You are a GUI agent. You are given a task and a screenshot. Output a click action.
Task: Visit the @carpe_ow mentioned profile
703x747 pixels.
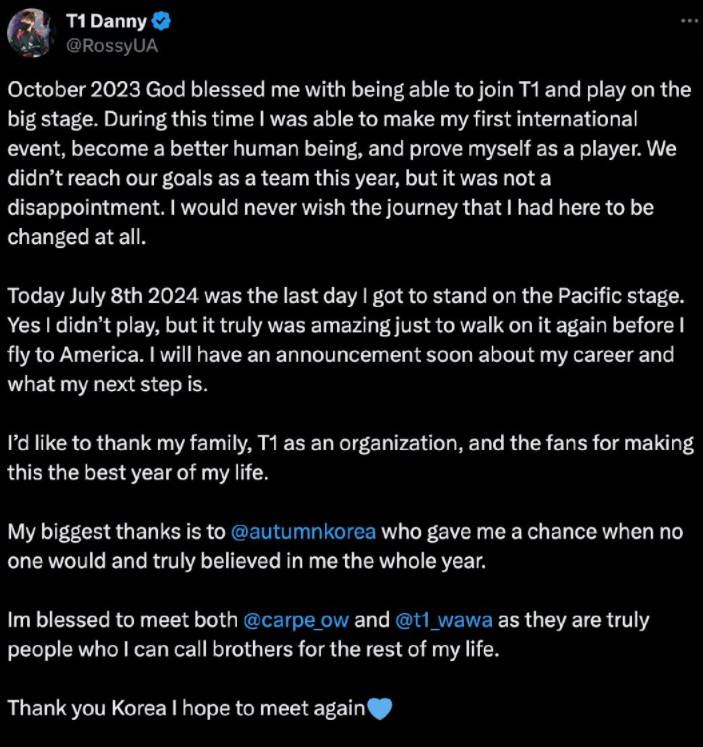[x=296, y=620]
